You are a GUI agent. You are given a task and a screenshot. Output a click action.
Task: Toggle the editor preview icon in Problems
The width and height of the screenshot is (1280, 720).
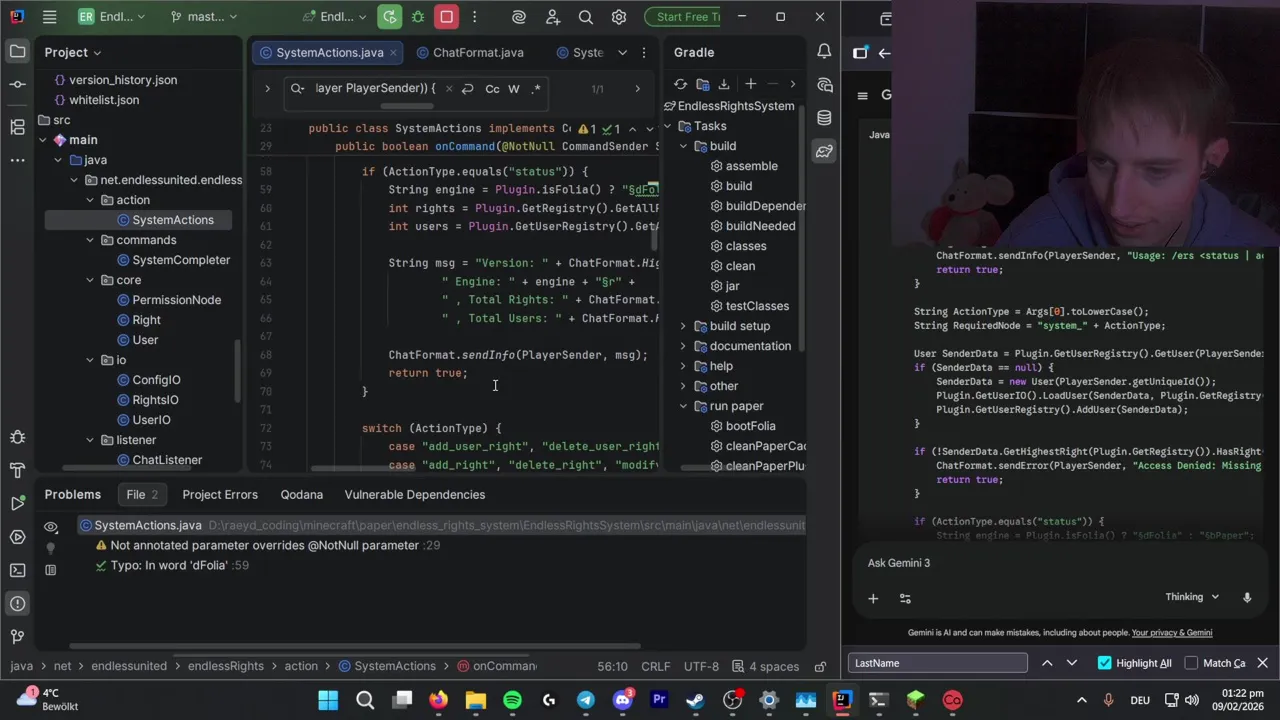51,569
